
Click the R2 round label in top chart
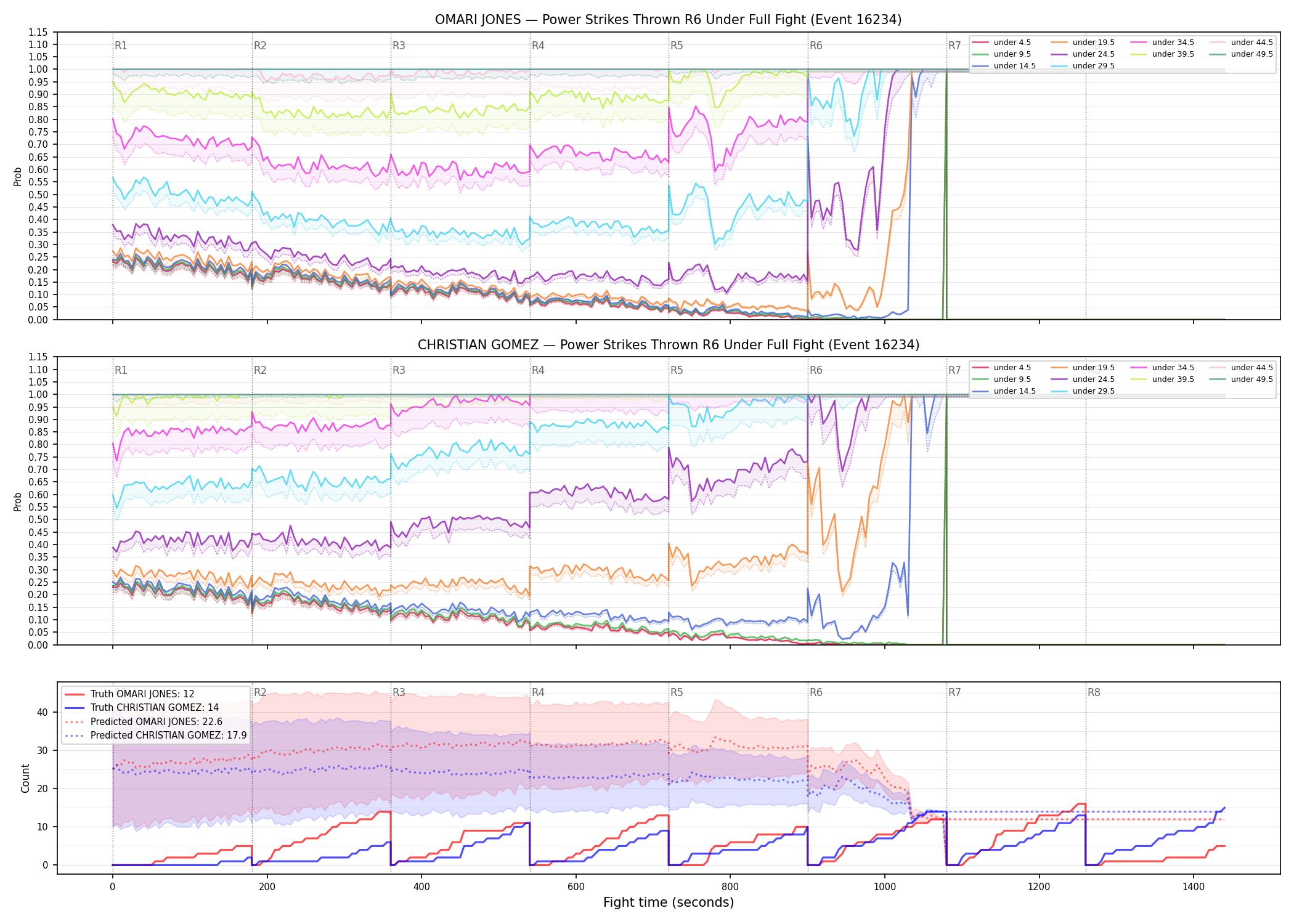[260, 46]
